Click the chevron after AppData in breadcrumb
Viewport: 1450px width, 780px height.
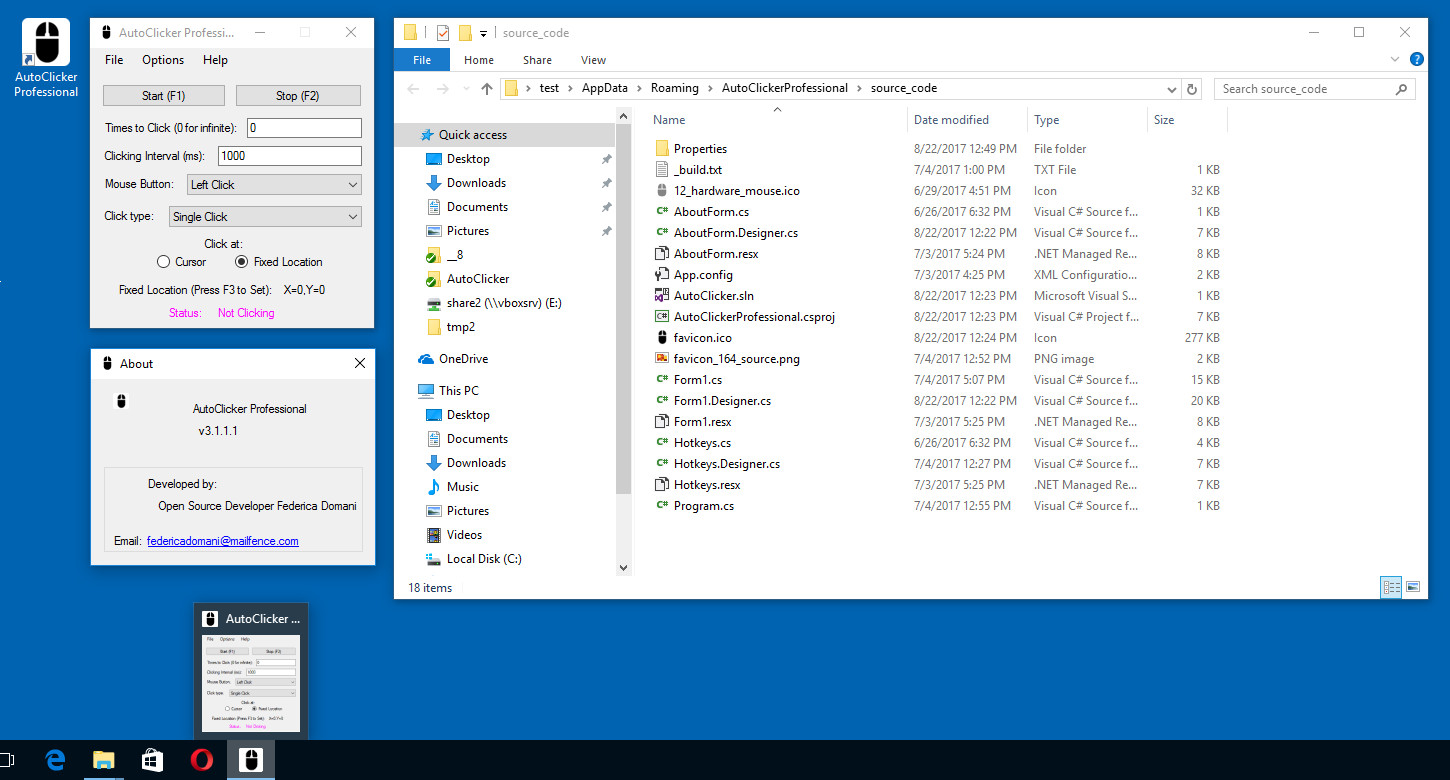(x=639, y=89)
